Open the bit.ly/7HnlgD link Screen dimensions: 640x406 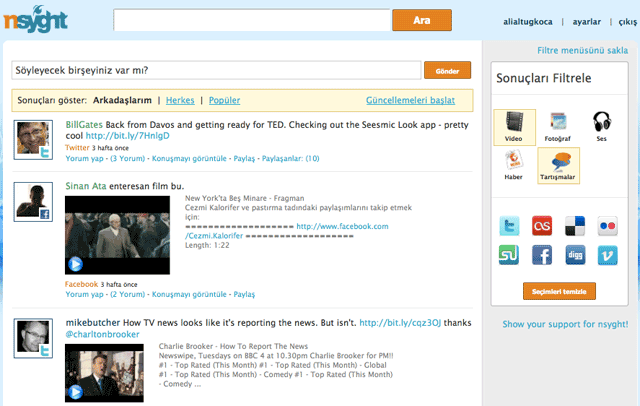tap(127, 136)
